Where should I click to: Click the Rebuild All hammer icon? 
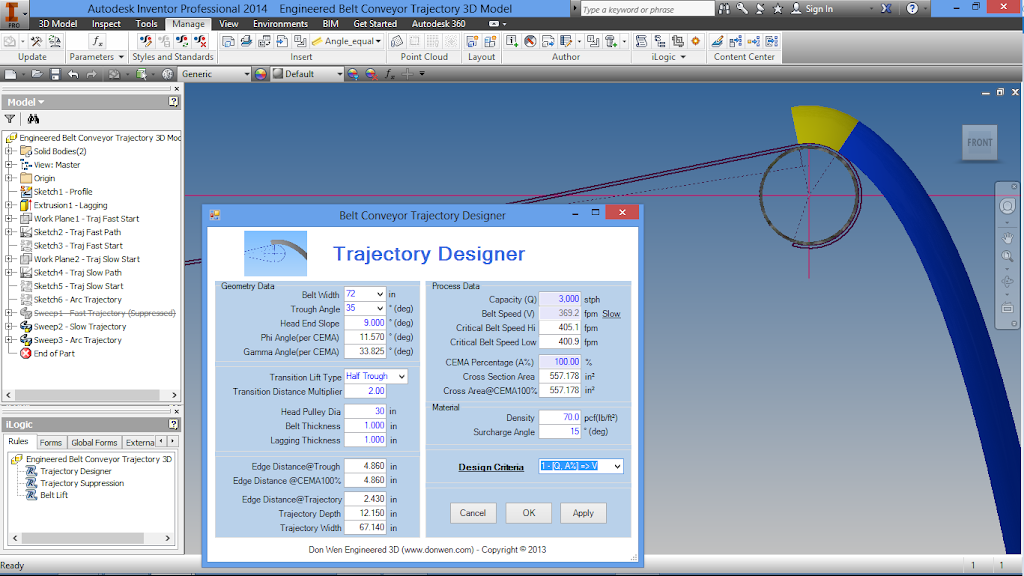37,41
